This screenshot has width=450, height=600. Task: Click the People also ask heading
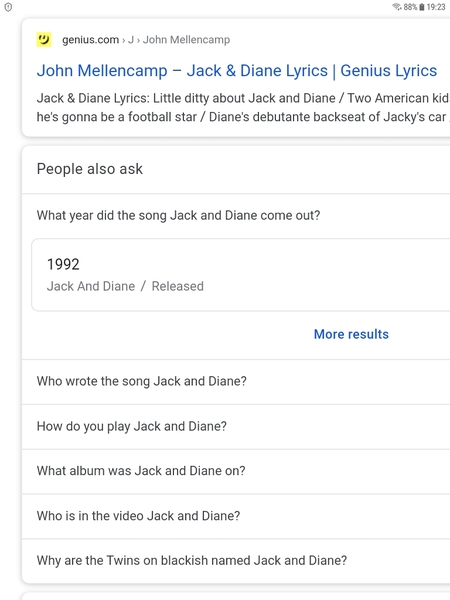pos(90,169)
